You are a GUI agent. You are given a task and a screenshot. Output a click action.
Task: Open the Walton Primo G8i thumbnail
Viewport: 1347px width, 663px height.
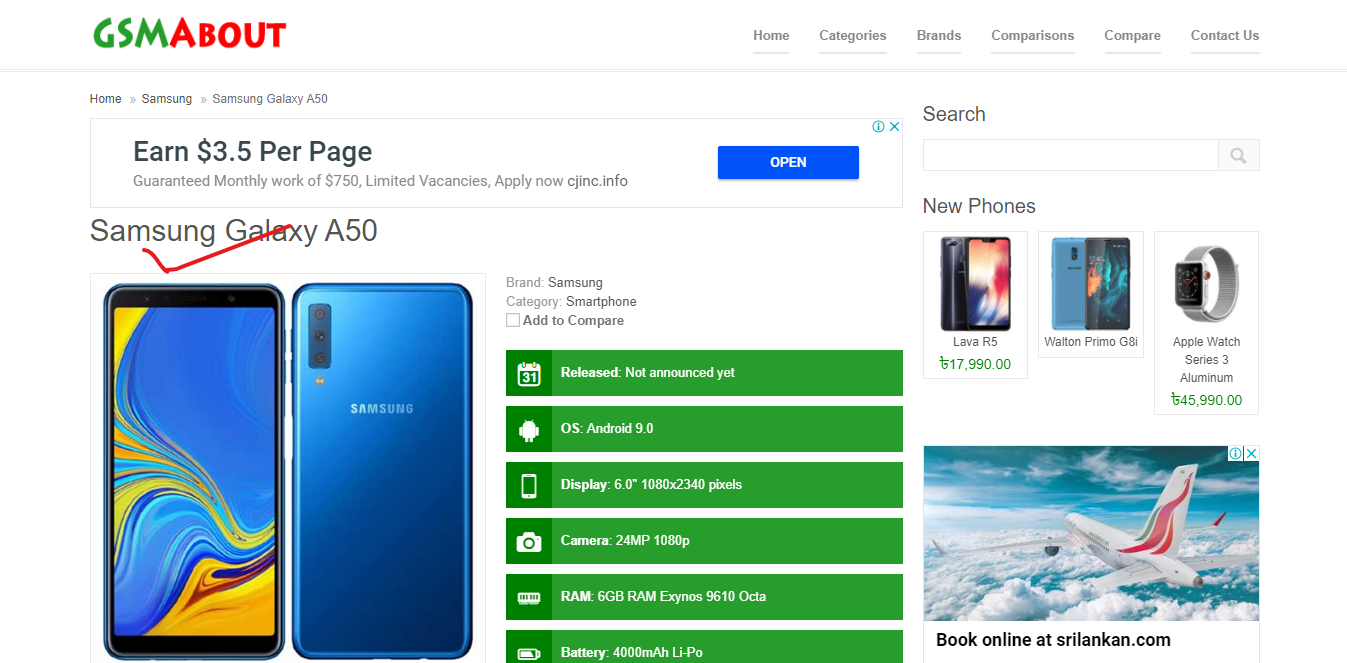pyautogui.click(x=1091, y=284)
